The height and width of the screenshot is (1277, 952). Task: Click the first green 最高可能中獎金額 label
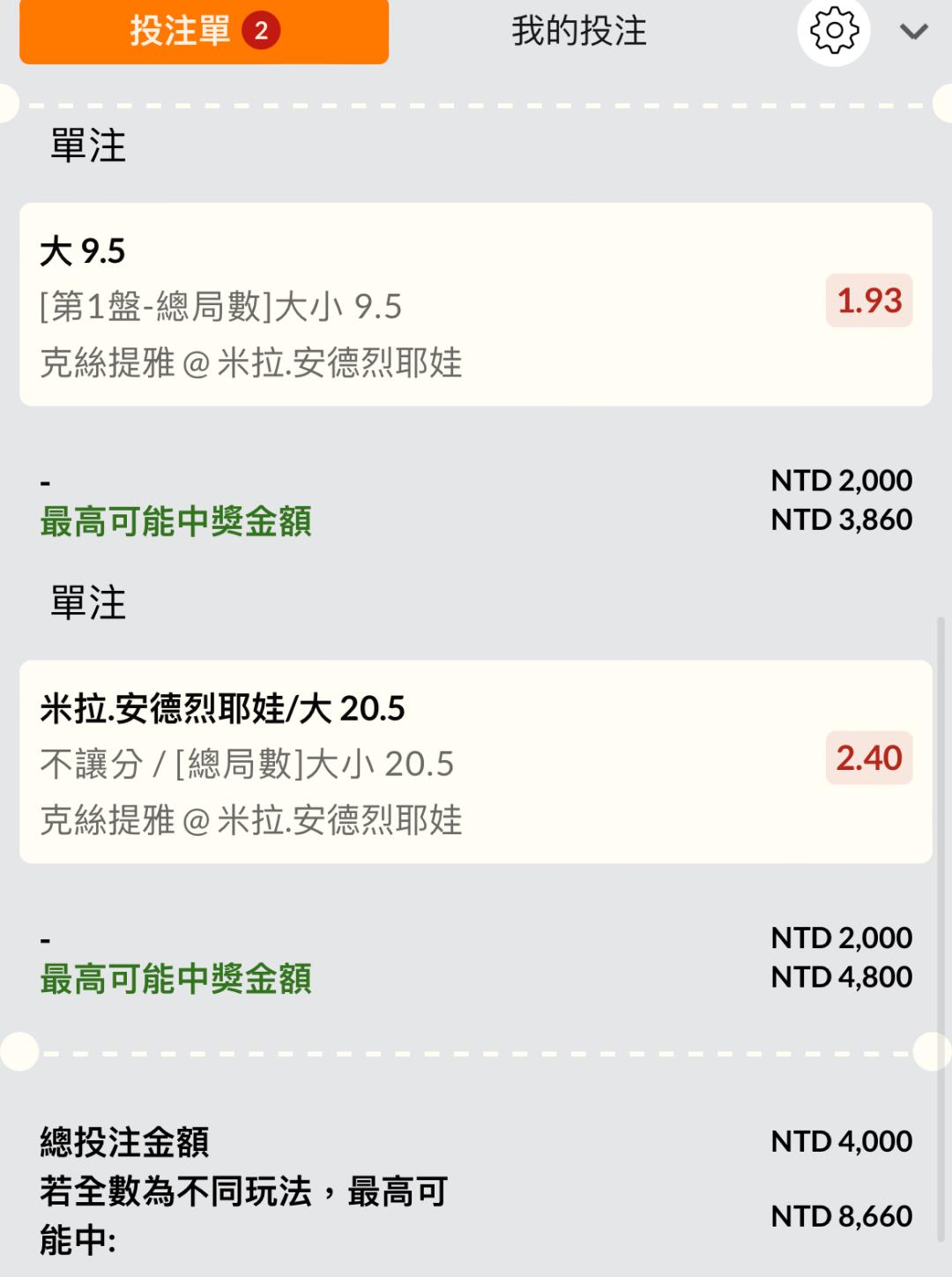tap(176, 521)
